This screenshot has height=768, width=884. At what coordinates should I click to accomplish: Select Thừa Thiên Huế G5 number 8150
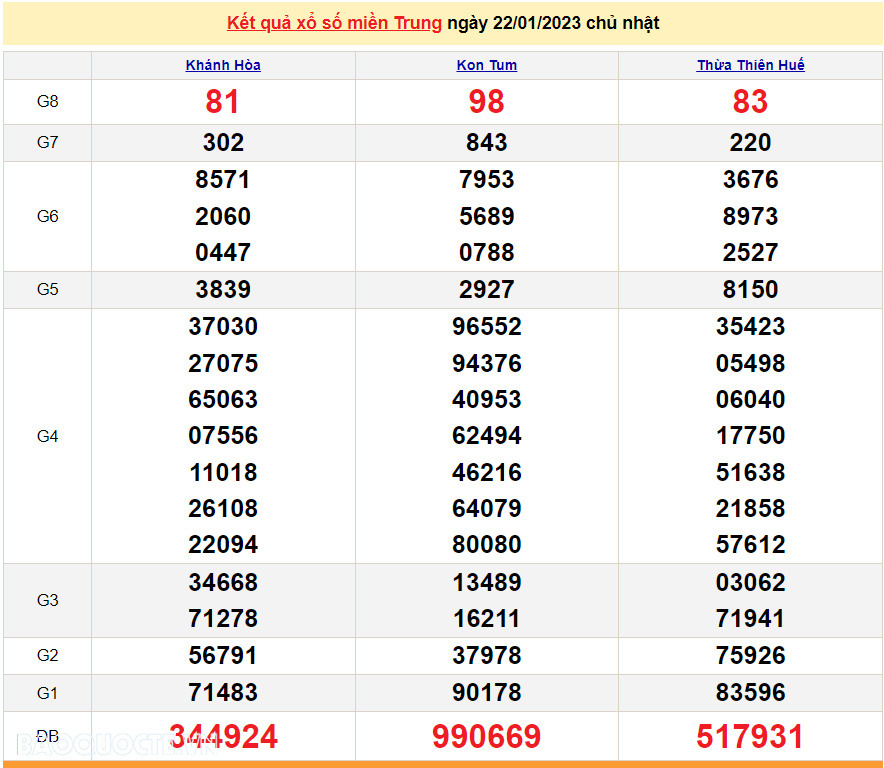(750, 290)
